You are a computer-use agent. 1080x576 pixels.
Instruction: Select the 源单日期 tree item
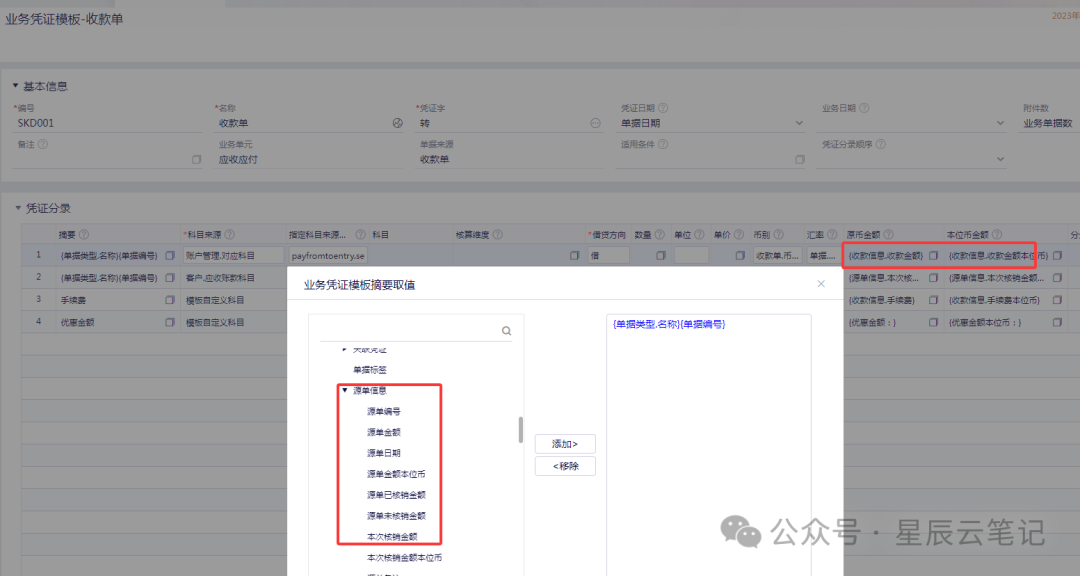pos(384,453)
